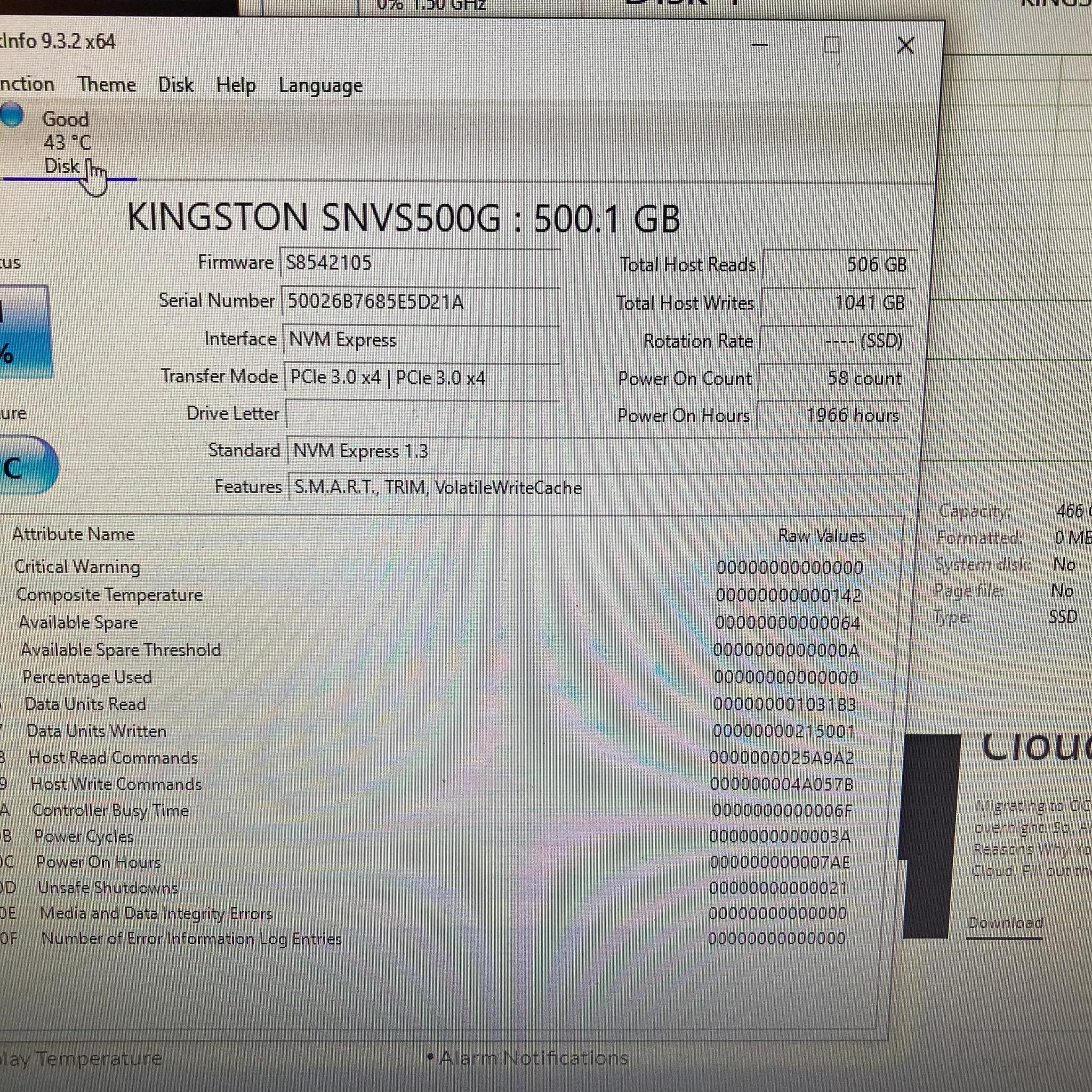Select the Unsafe Shutdowns attribute row
1092x1092 pixels.
pyautogui.click(x=438, y=888)
